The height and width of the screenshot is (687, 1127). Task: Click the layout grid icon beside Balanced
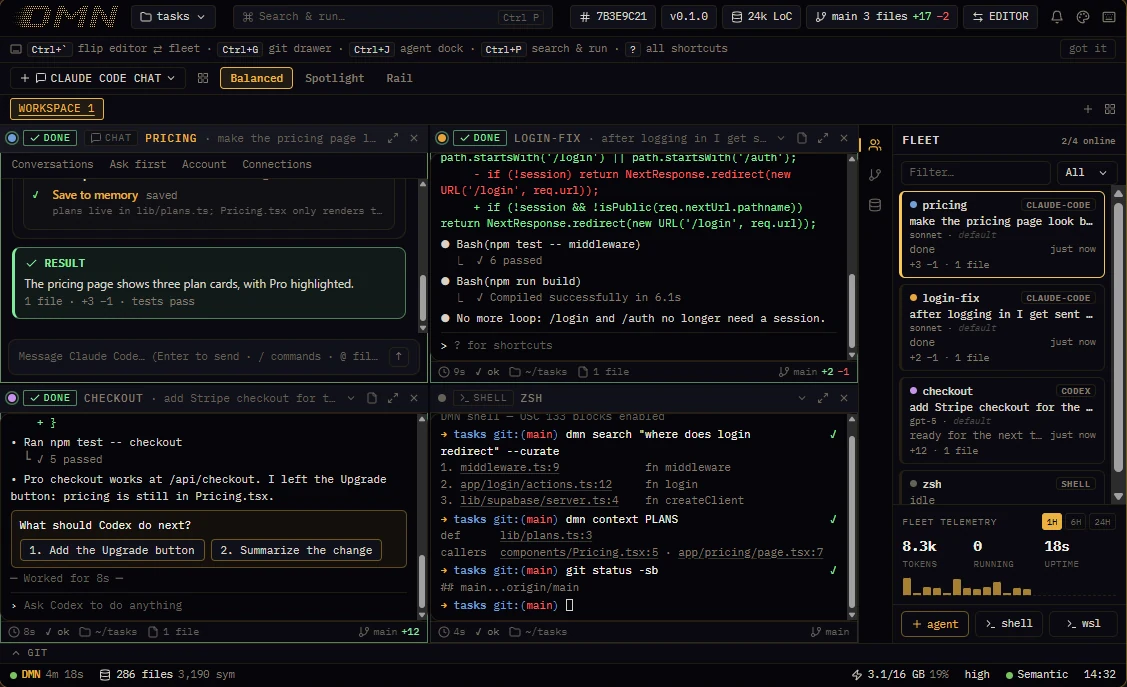pos(203,78)
